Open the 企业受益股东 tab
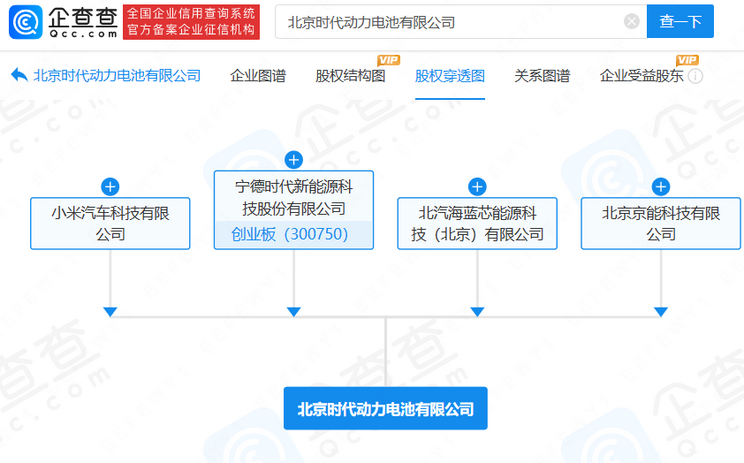This screenshot has height=463, width=744. point(641,76)
